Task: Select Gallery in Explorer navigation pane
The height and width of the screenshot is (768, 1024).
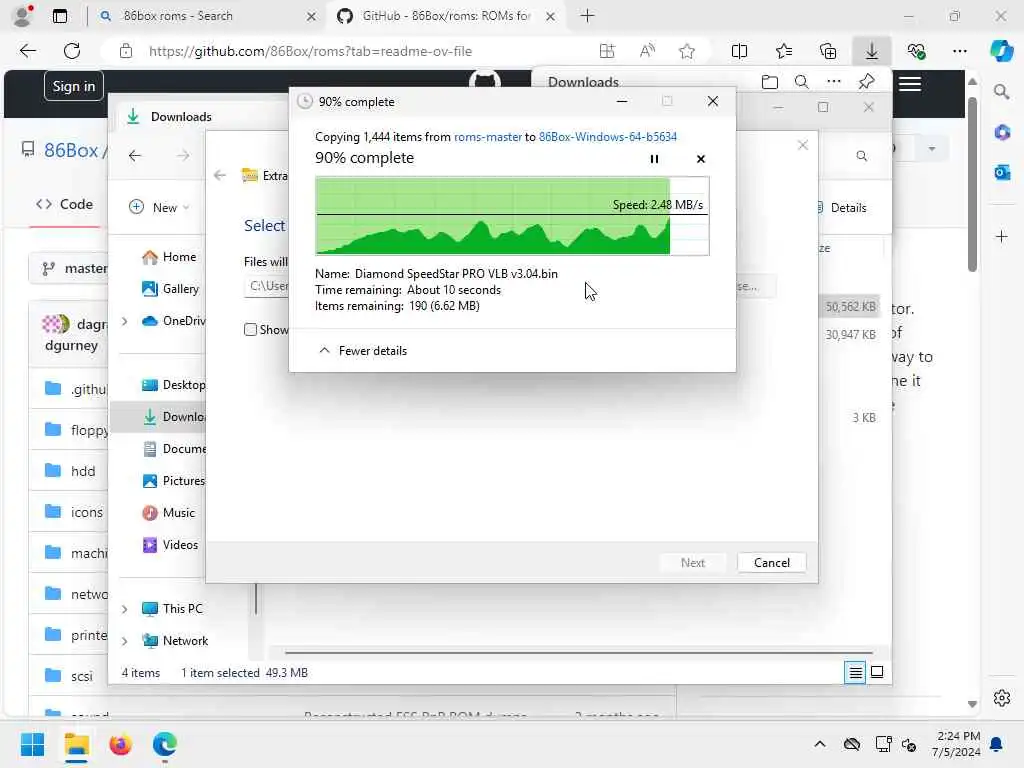Action: click(170, 289)
